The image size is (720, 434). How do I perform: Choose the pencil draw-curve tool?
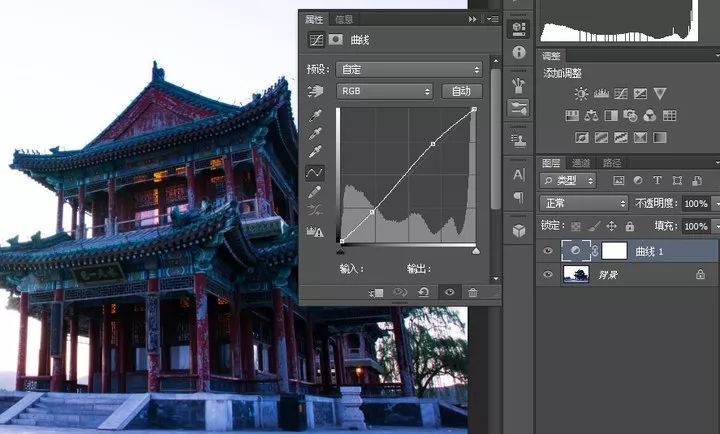point(315,191)
